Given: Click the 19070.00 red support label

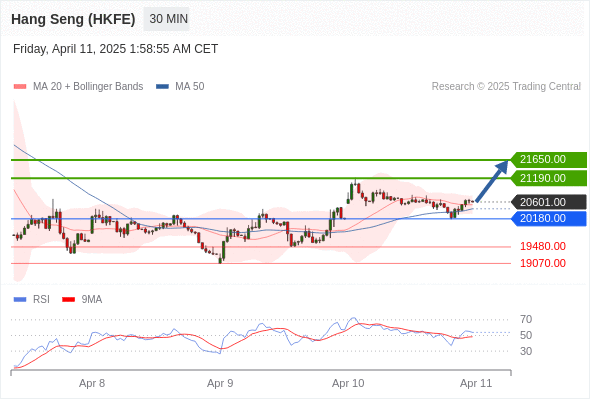Looking at the screenshot, I should (x=543, y=263).
